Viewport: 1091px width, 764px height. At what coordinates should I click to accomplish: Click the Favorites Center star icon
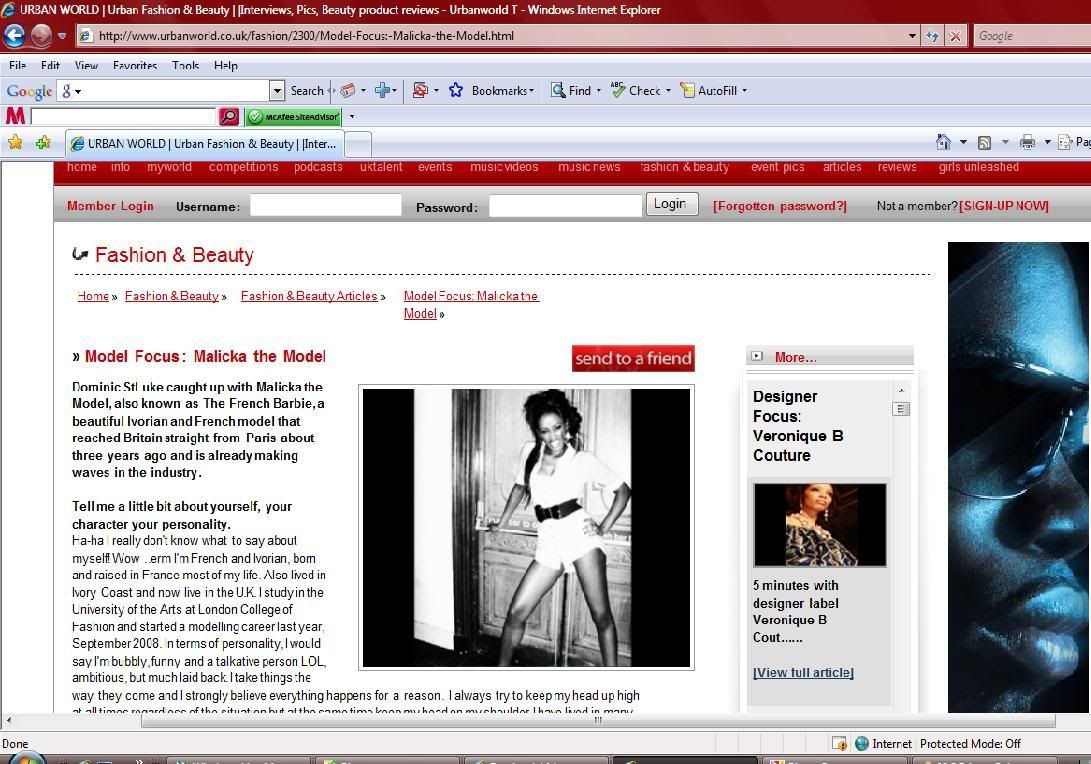click(x=15, y=143)
